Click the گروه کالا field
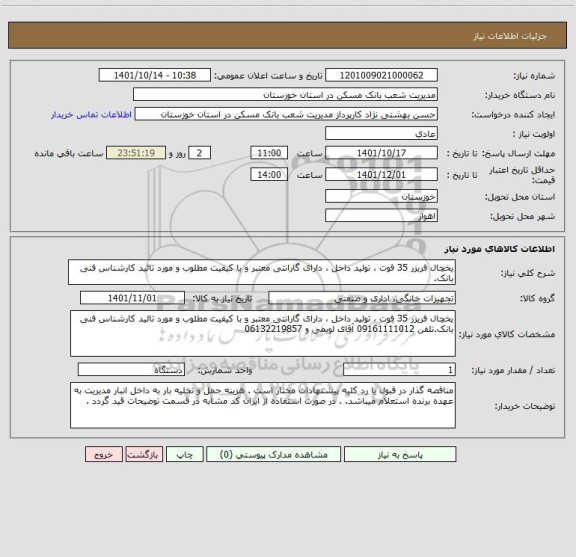 (x=362, y=298)
